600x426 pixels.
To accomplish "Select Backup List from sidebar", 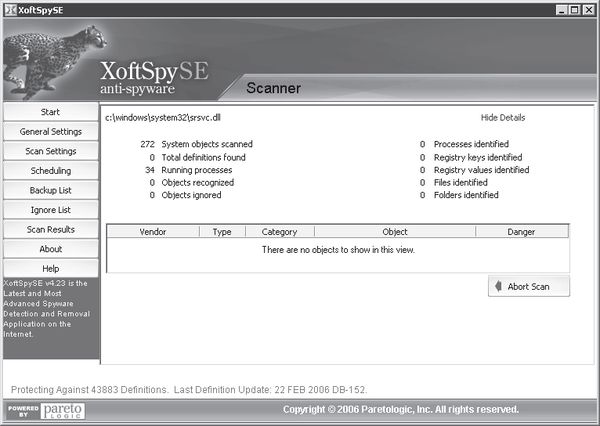I will (50, 190).
